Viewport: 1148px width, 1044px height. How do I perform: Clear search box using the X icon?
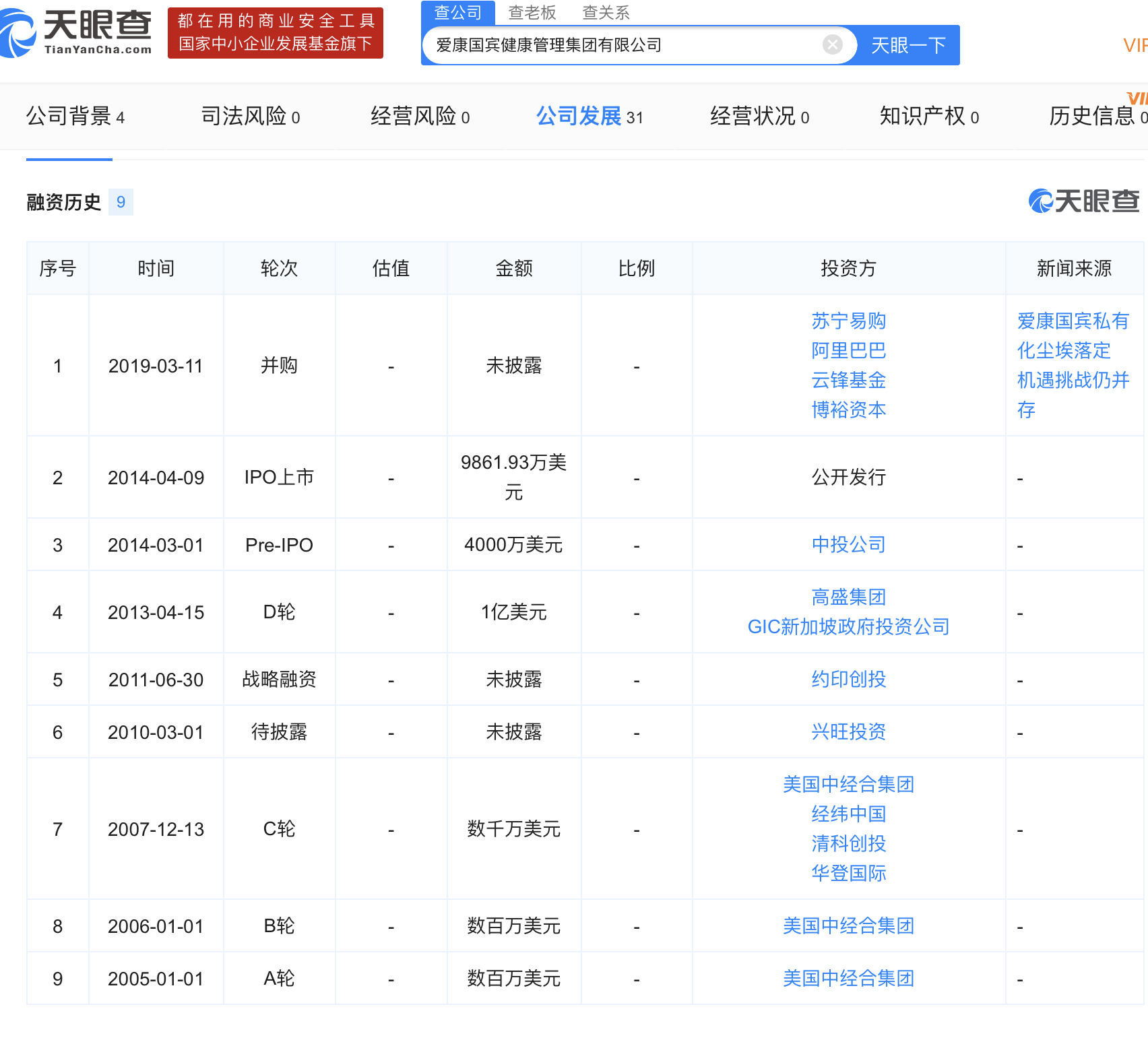(832, 44)
